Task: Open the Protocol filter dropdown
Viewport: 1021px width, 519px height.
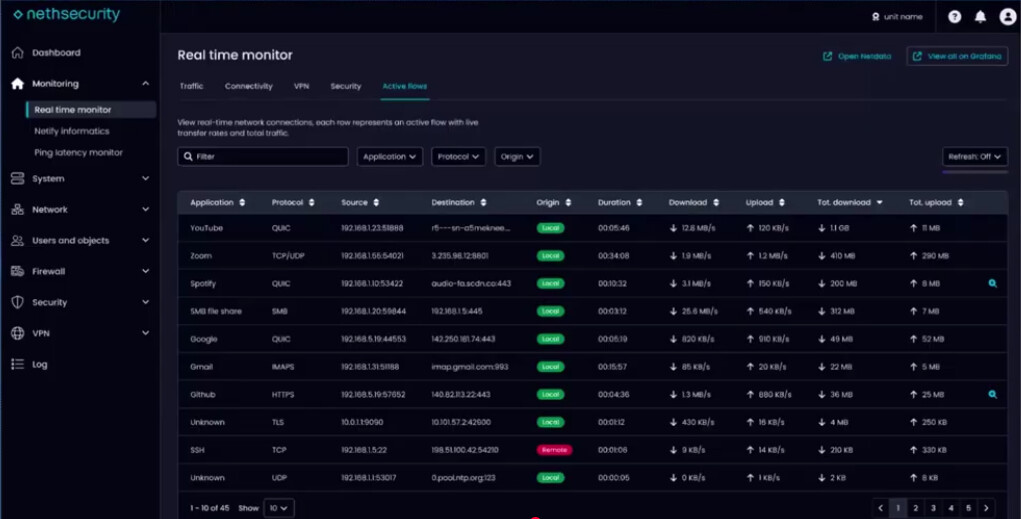Action: coord(458,157)
